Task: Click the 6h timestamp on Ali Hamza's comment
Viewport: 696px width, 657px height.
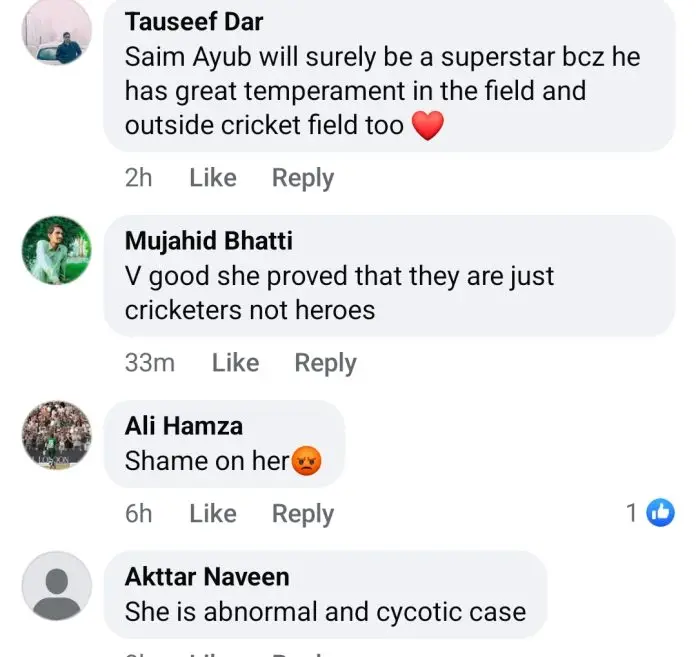Action: [x=139, y=513]
